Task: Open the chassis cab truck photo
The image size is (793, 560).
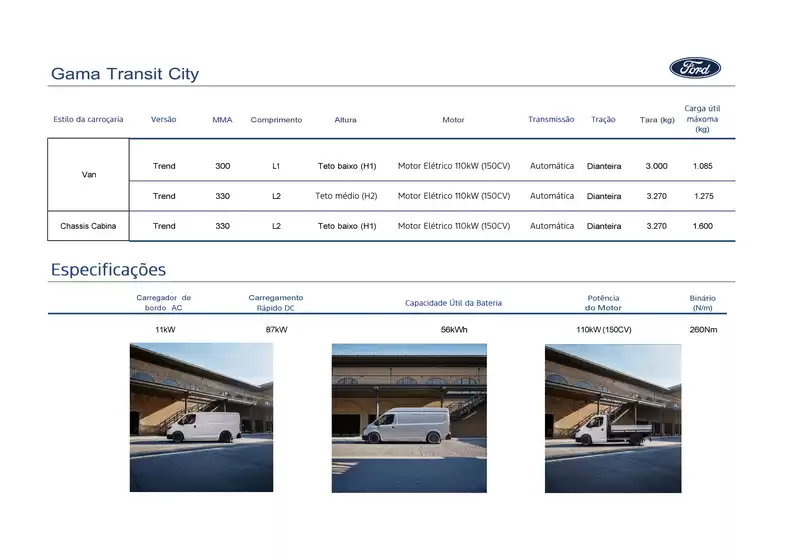Action: click(613, 418)
